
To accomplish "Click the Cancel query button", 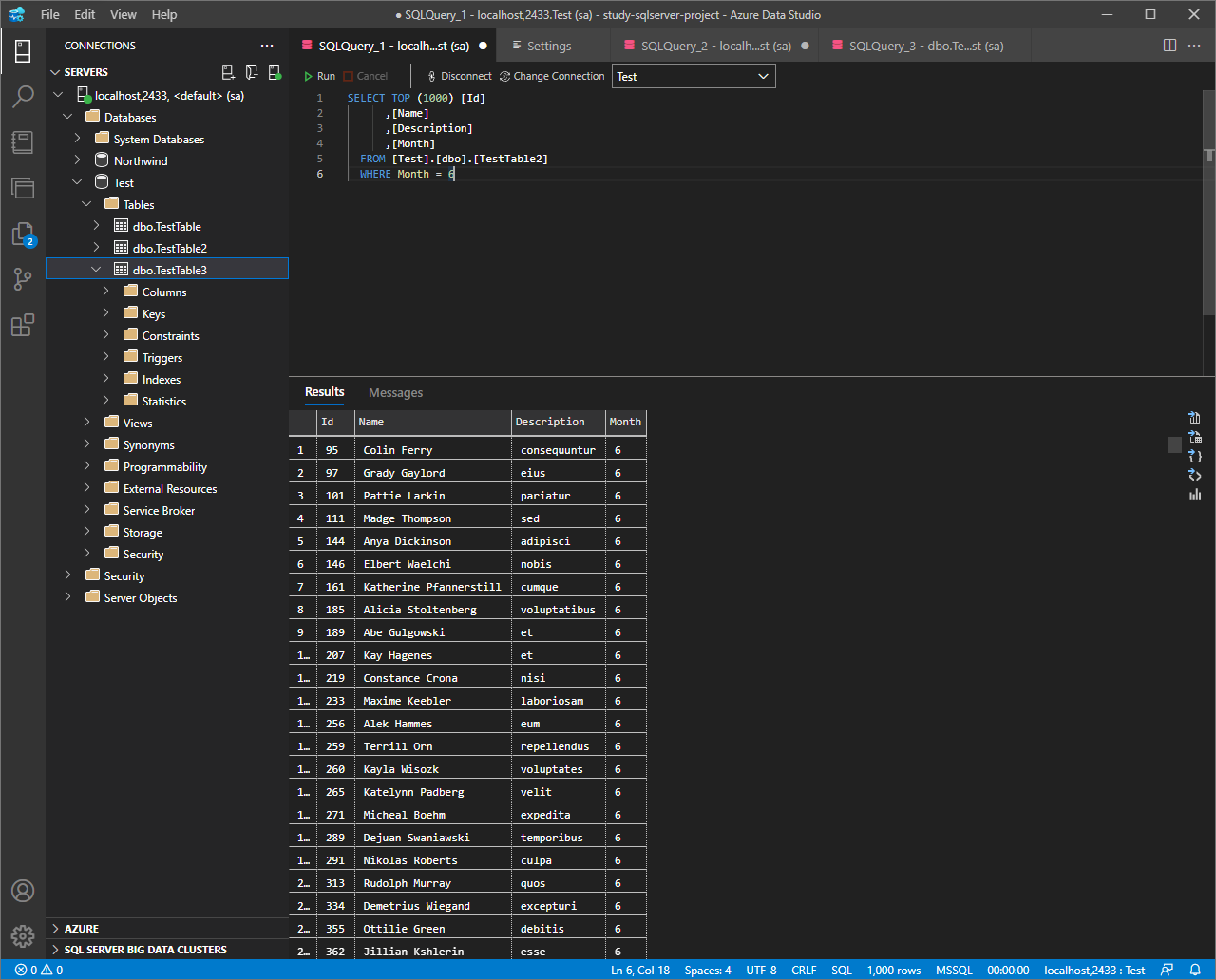I will tap(365, 76).
